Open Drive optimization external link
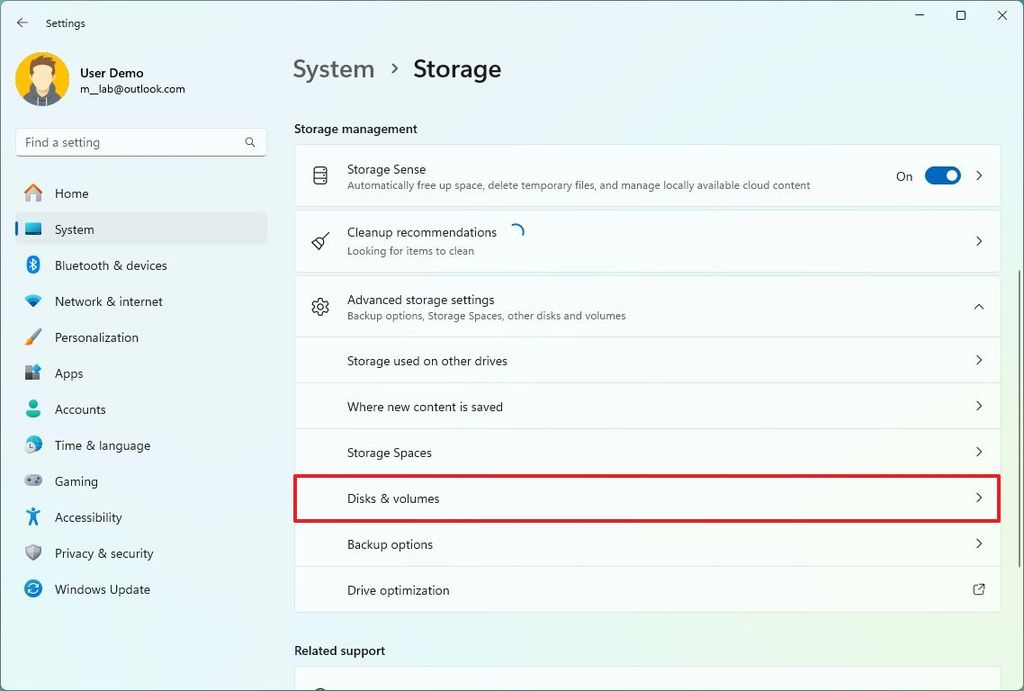The width and height of the screenshot is (1024, 691). point(979,590)
